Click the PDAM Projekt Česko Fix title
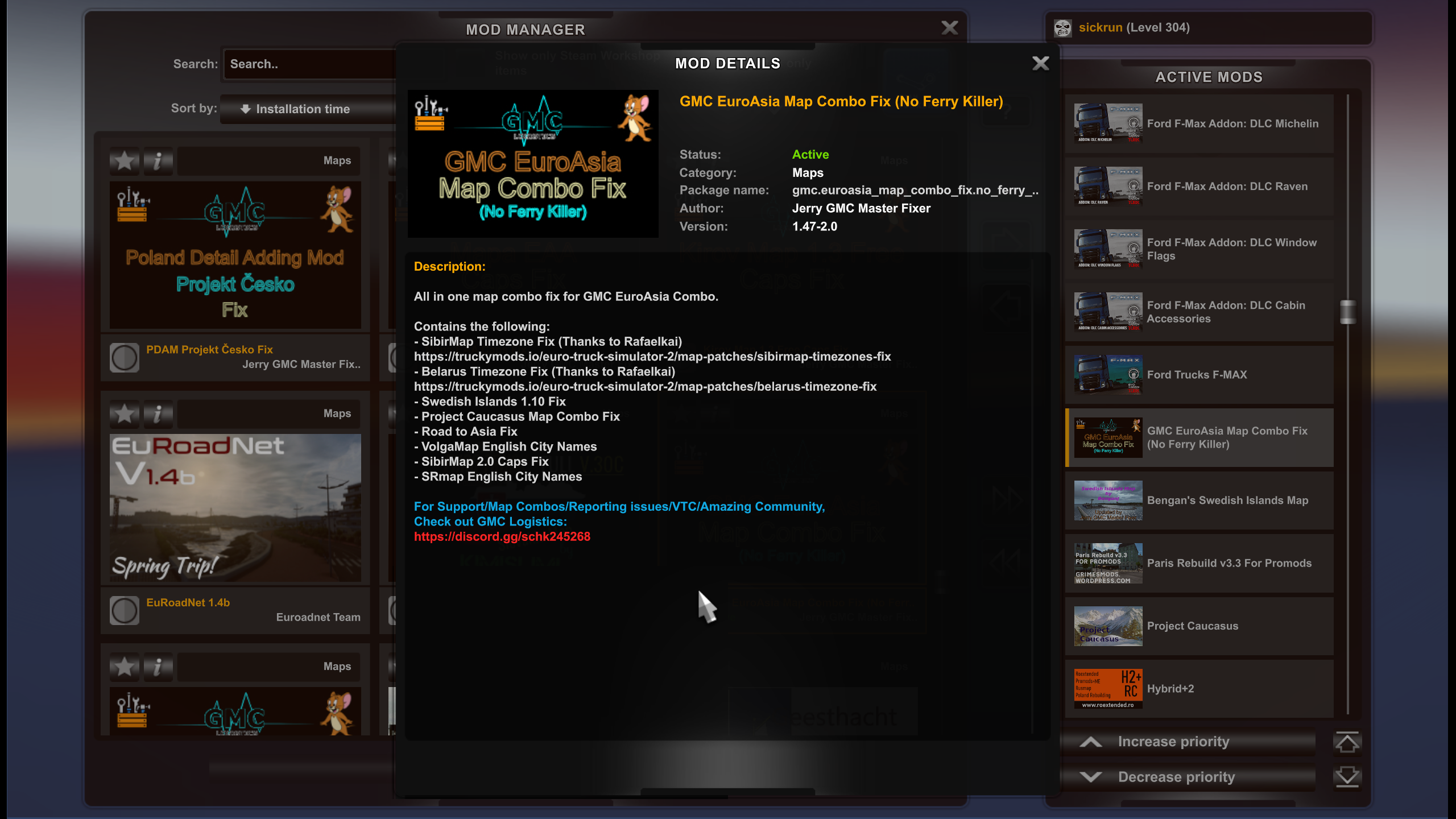The height and width of the screenshot is (819, 1456). pos(209,349)
